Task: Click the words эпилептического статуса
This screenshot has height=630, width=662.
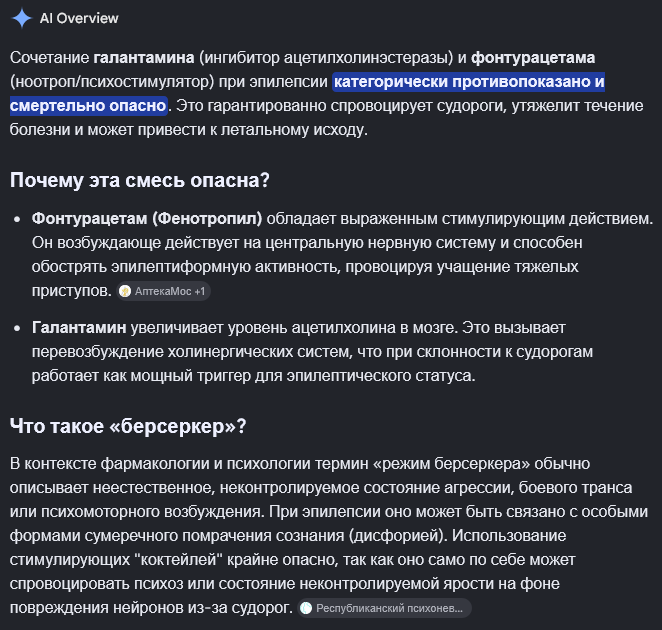Action: (381, 376)
